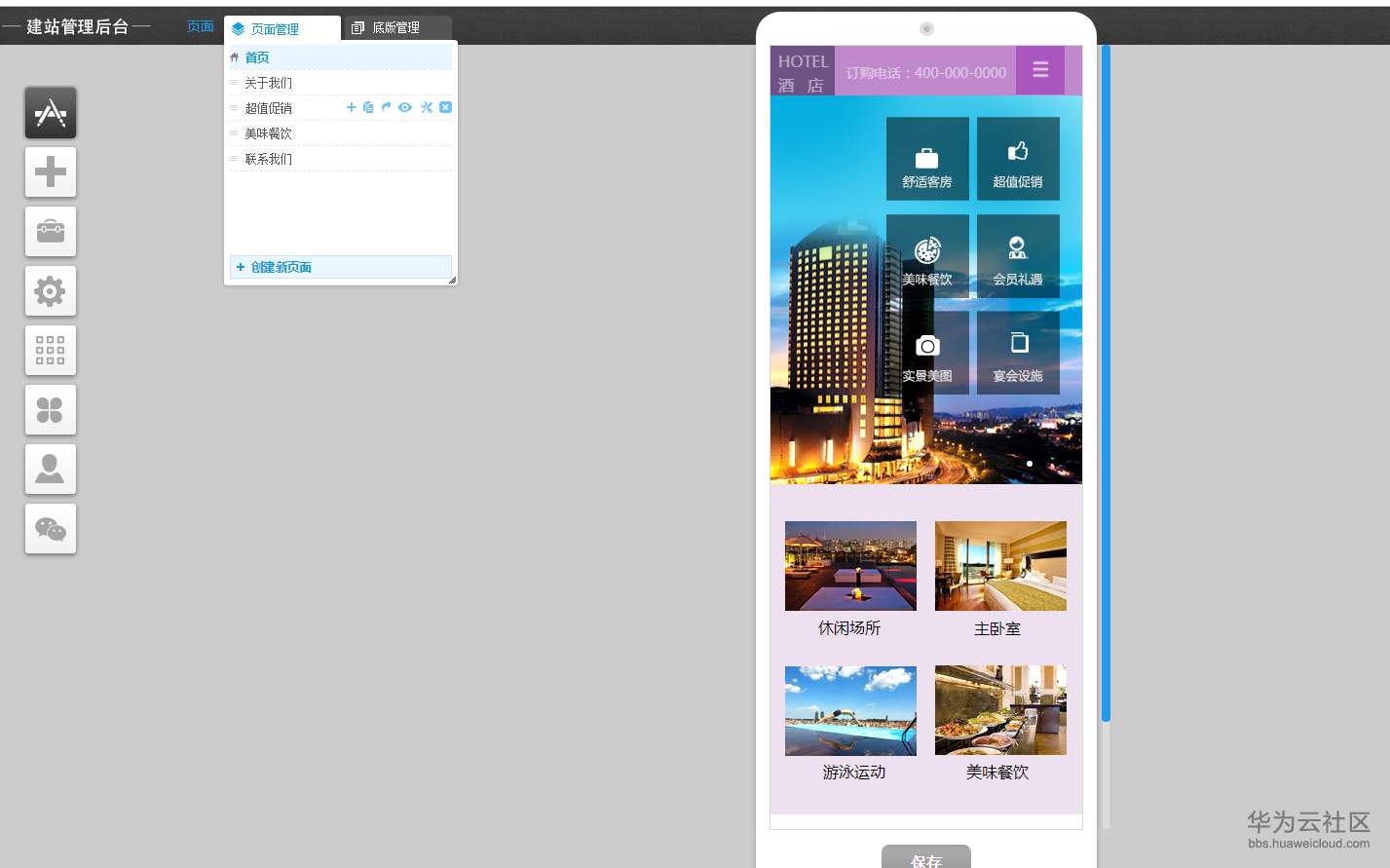The image size is (1390, 868).
Task: Click the 美味餐饮 pizza tile in preview
Action: [927, 256]
